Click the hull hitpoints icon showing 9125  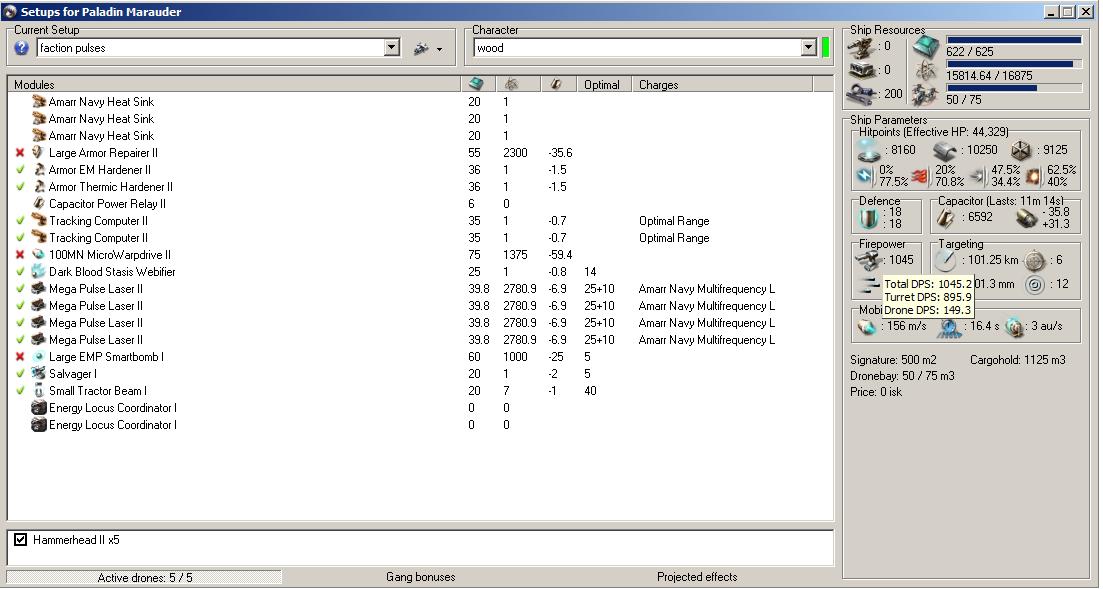tap(1021, 150)
